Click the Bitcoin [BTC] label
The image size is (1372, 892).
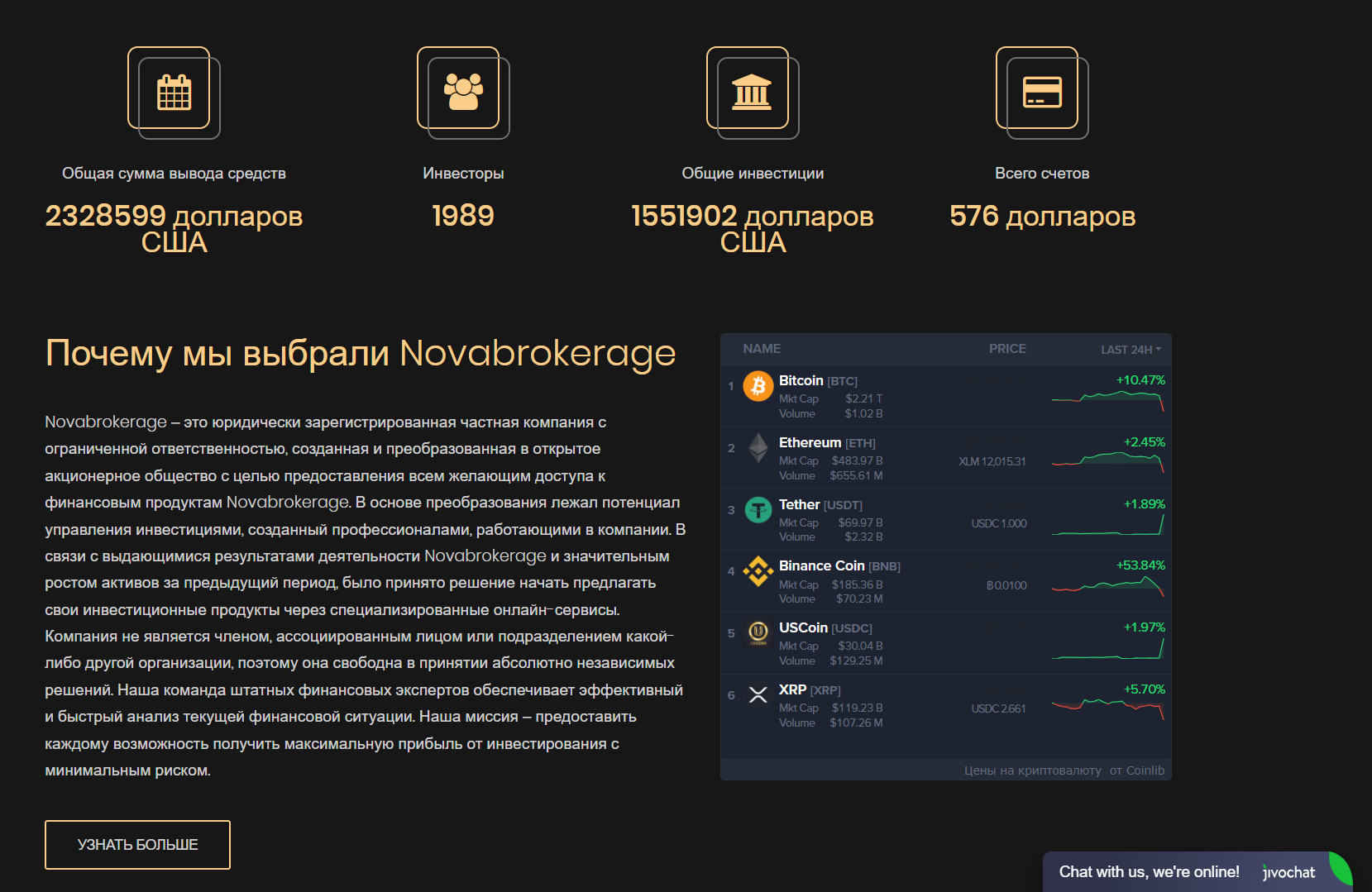coord(818,380)
